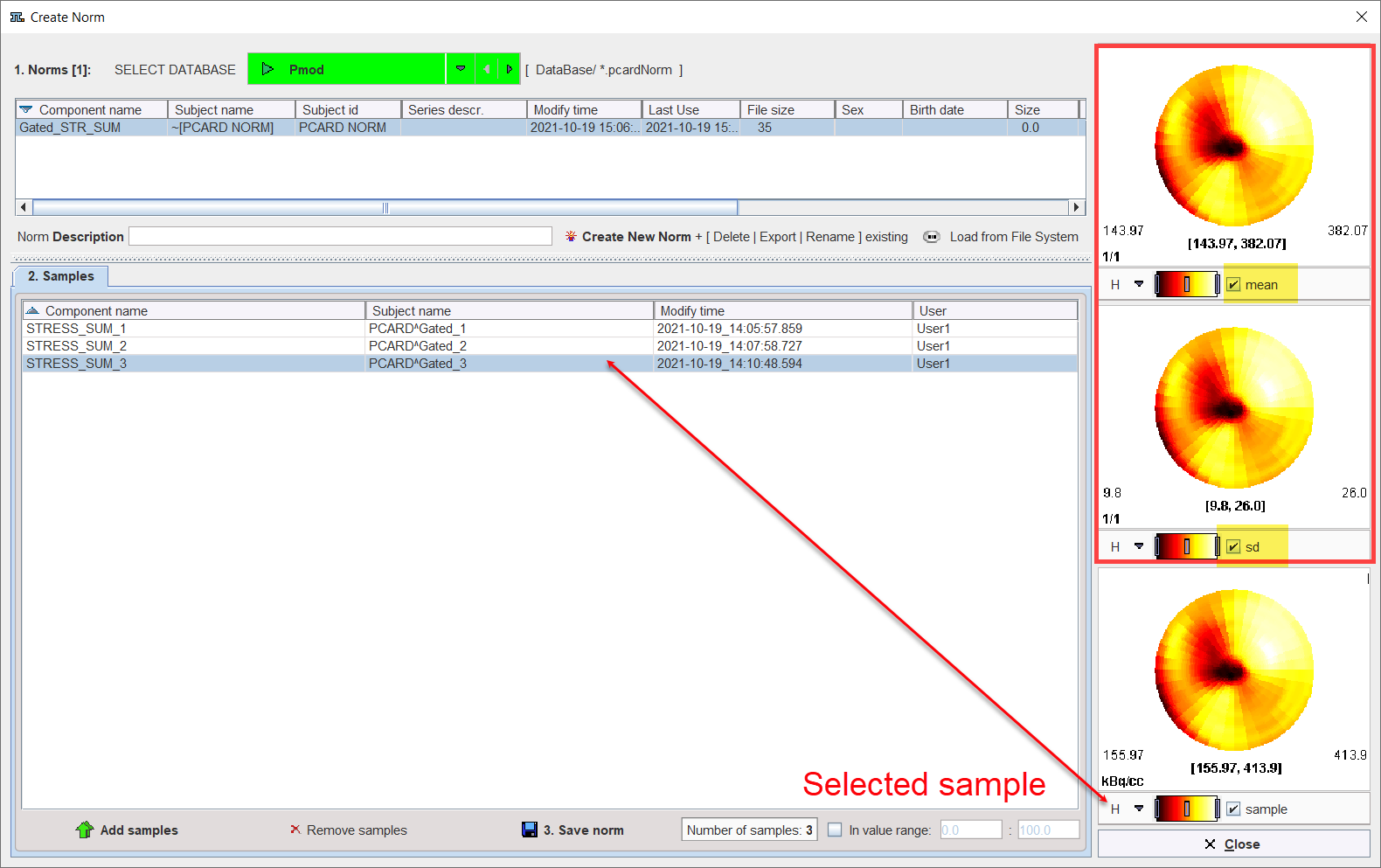This screenshot has width=1381, height=868.
Task: Click norms table Modify time header
Action: tap(584, 109)
